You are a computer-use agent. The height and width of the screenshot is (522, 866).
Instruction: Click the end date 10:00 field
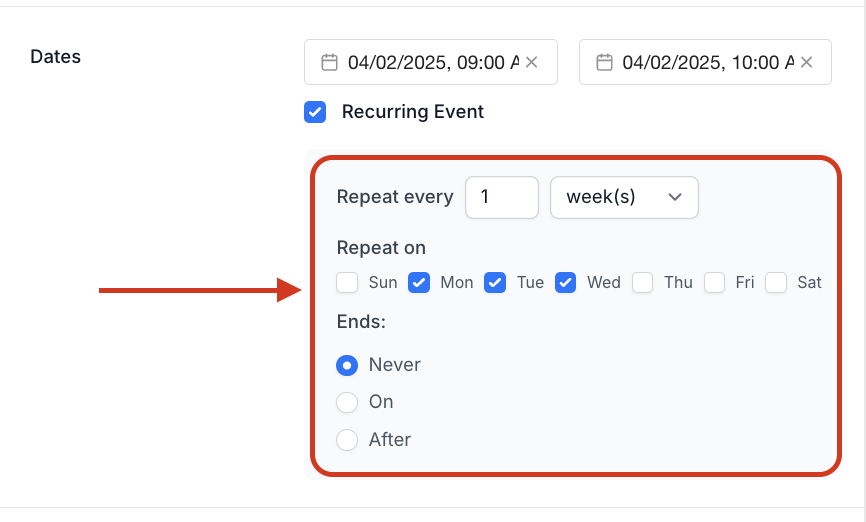pos(705,62)
